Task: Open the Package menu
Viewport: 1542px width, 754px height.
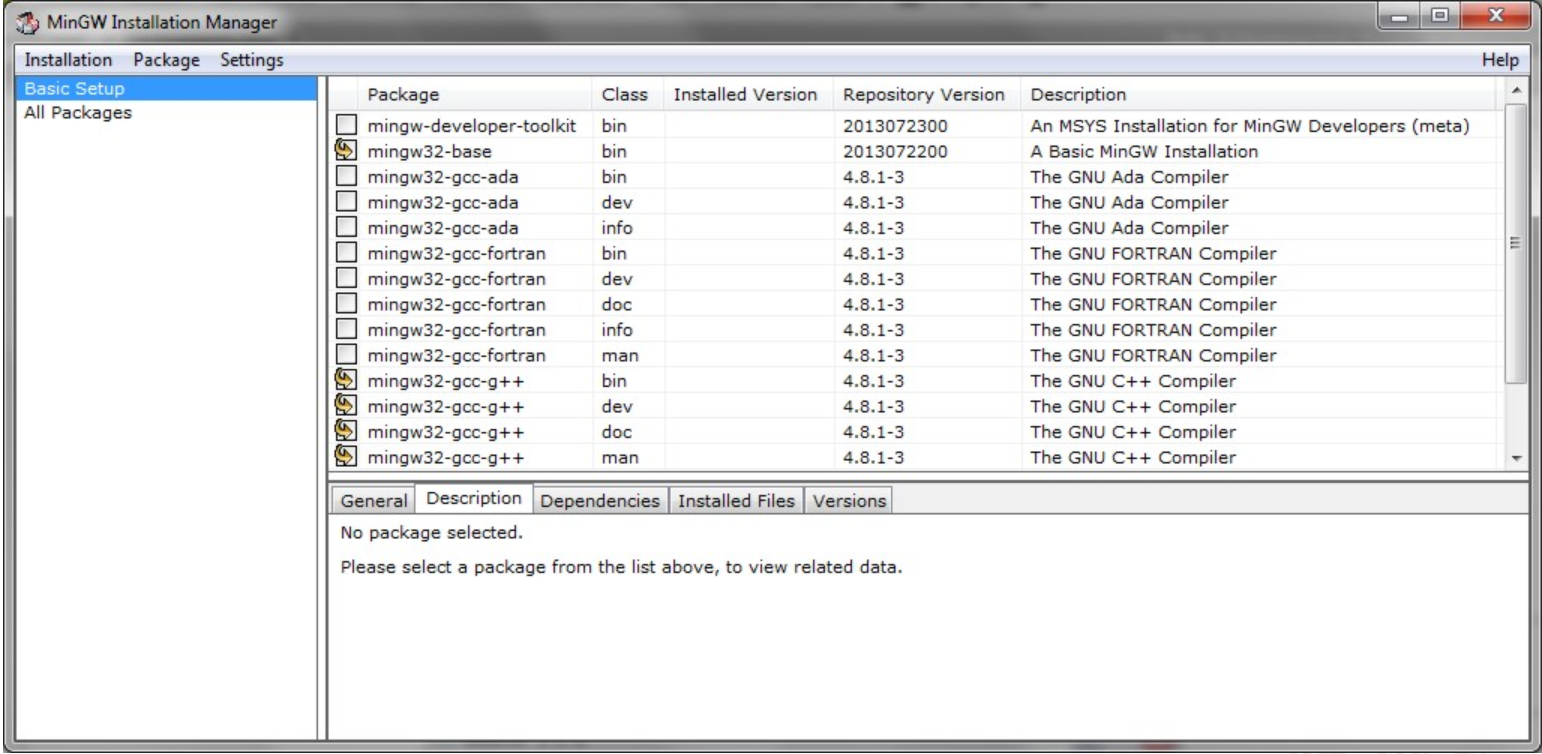Action: (x=166, y=60)
